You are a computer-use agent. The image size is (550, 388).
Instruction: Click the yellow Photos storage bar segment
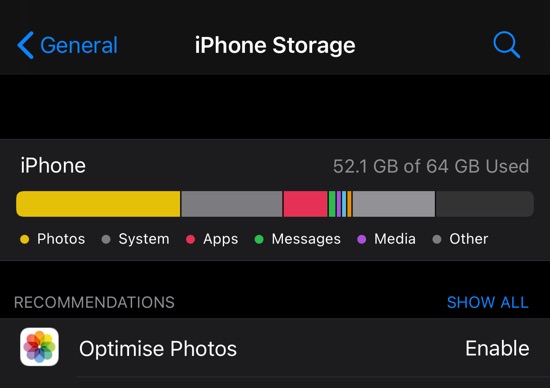click(98, 204)
